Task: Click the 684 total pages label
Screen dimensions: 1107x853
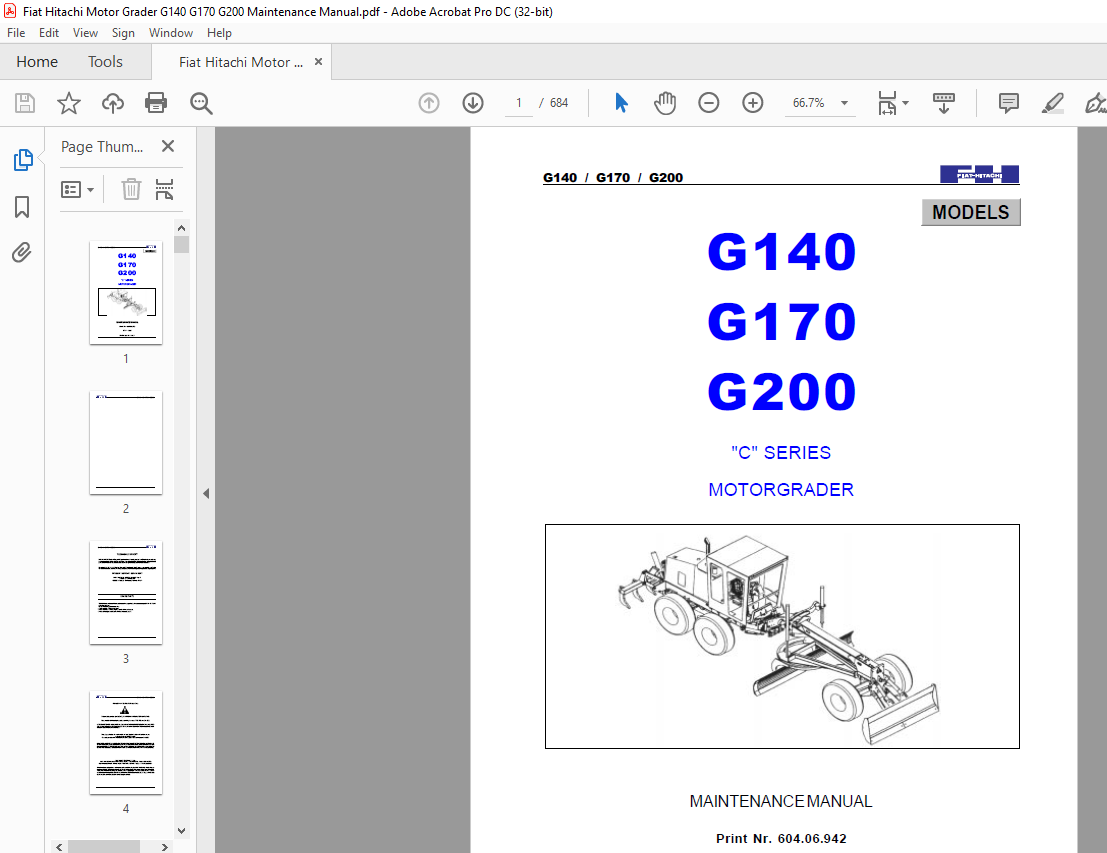Action: coord(559,103)
